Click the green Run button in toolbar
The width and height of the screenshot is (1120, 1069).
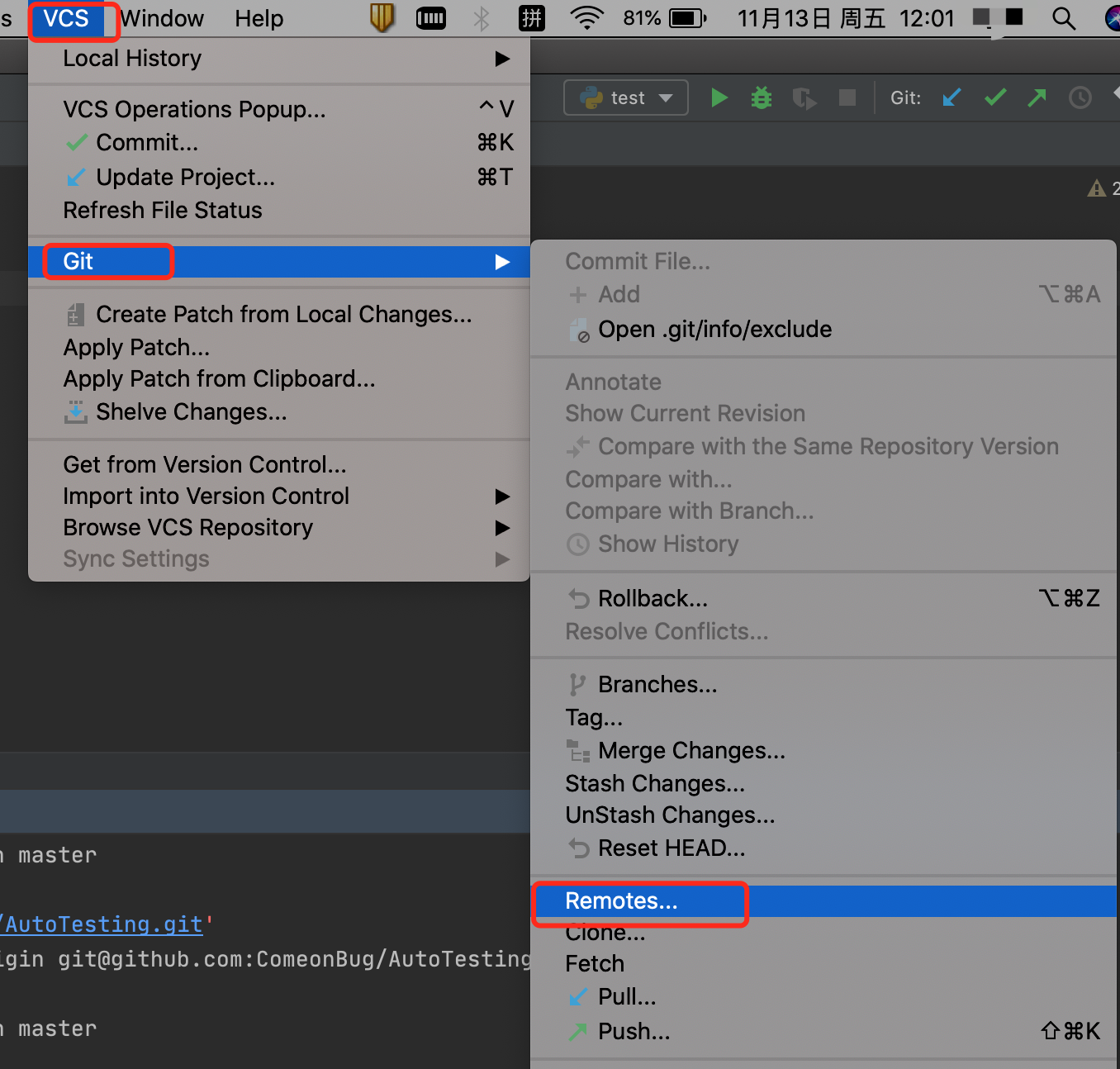point(719,98)
